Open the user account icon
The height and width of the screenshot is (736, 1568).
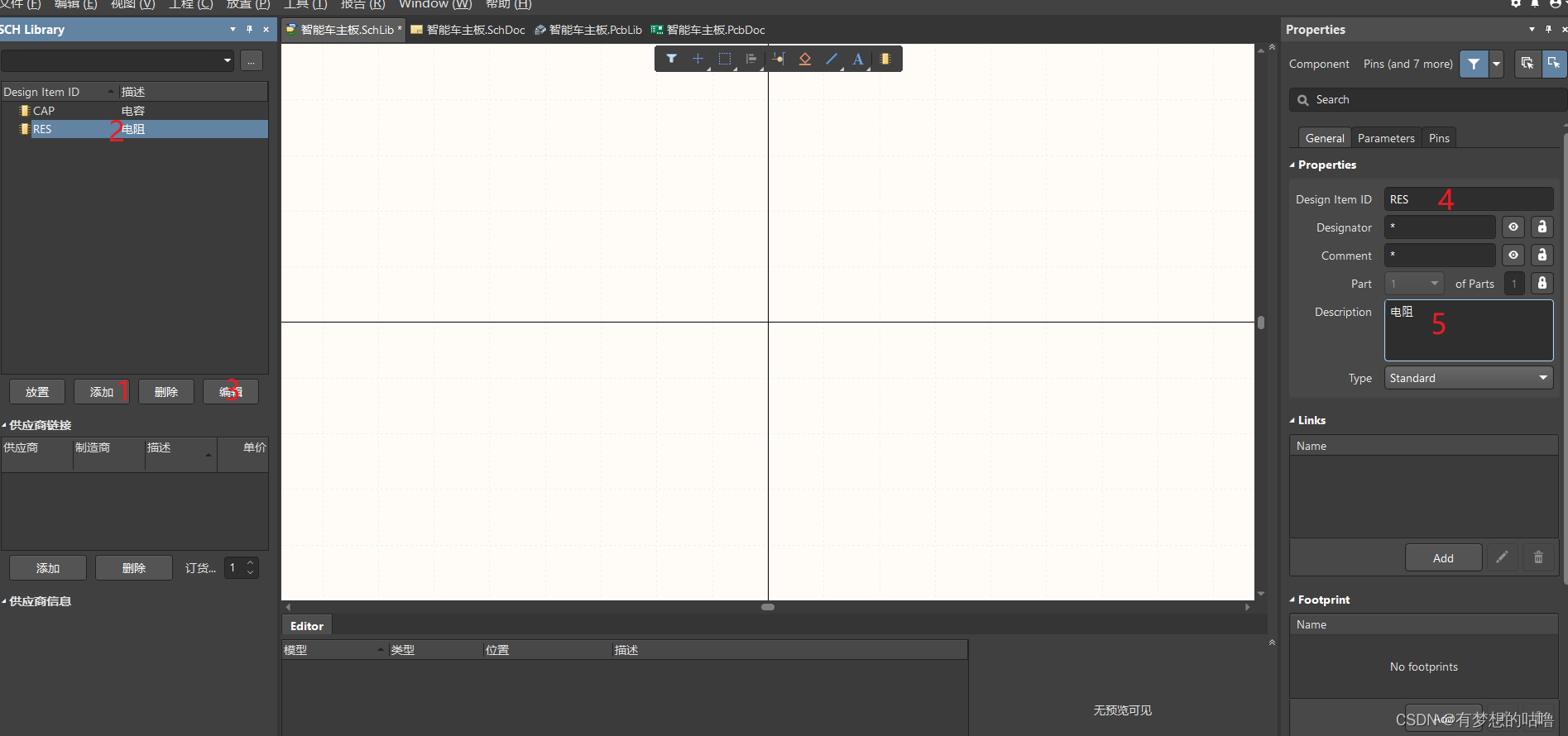tap(1556, 3)
